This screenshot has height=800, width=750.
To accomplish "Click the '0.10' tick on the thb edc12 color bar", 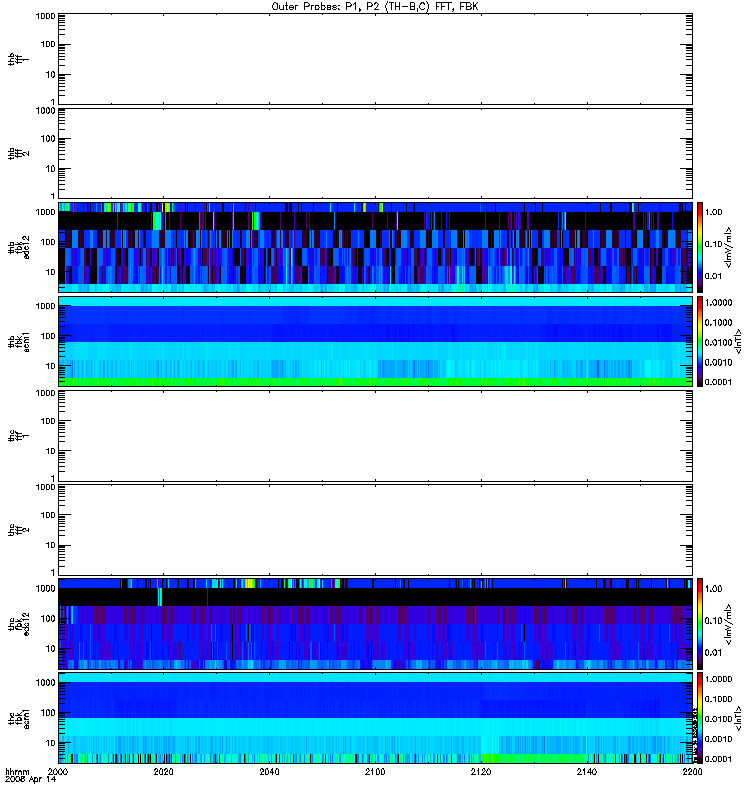I will (714, 244).
